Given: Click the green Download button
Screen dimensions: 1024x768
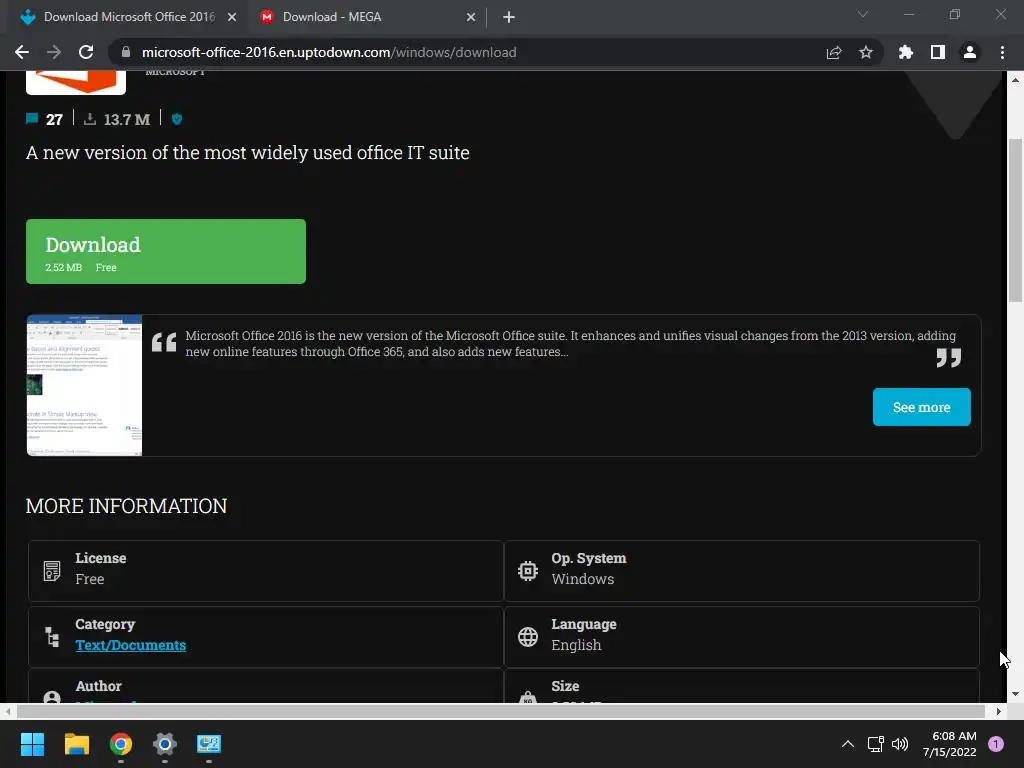Looking at the screenshot, I should 166,251.
